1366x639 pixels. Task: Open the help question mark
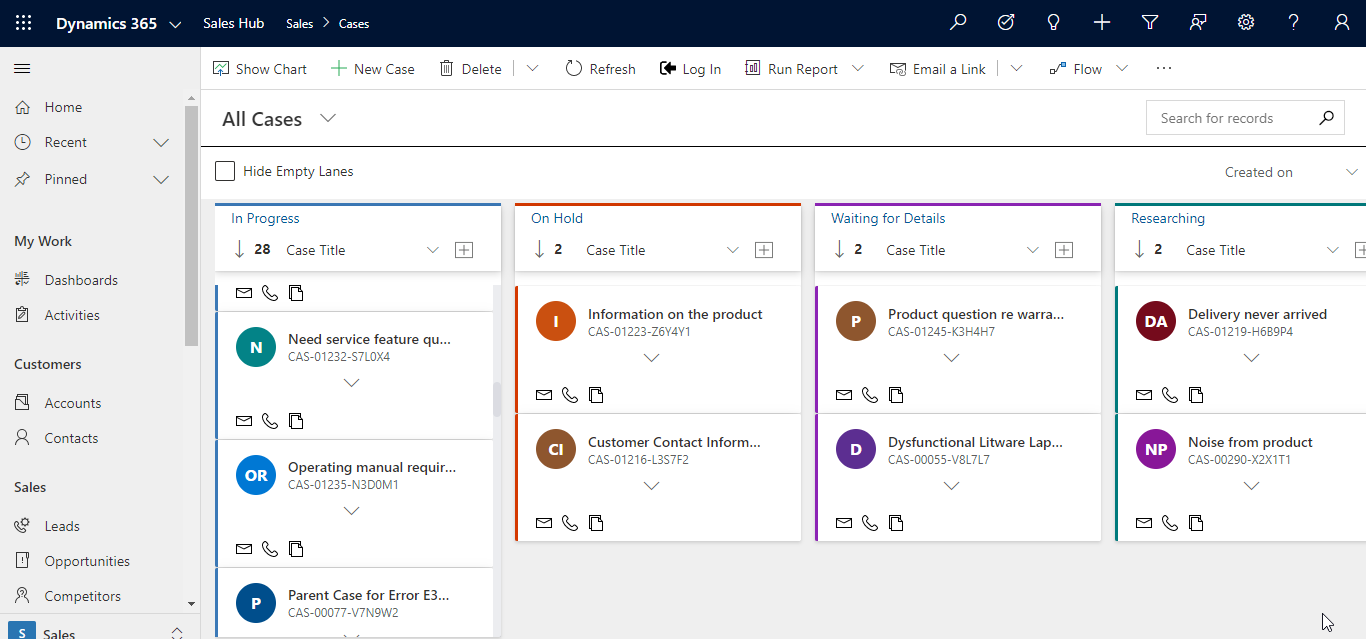click(1294, 23)
